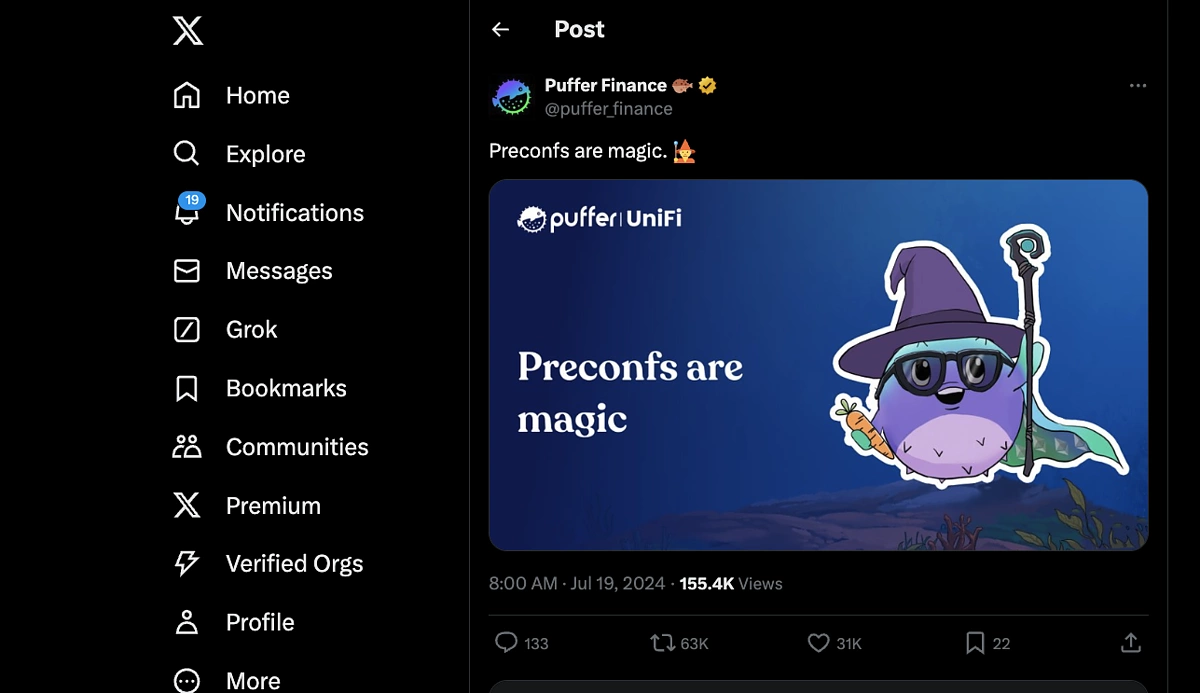
Task: Open the Home menu item
Action: pos(232,96)
